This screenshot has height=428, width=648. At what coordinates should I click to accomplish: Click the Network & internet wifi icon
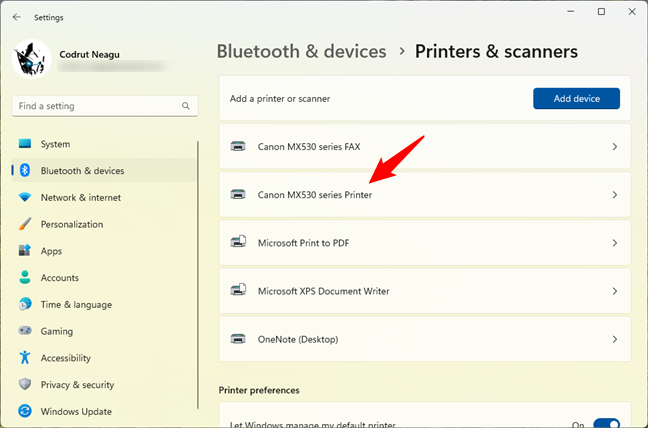[25, 197]
